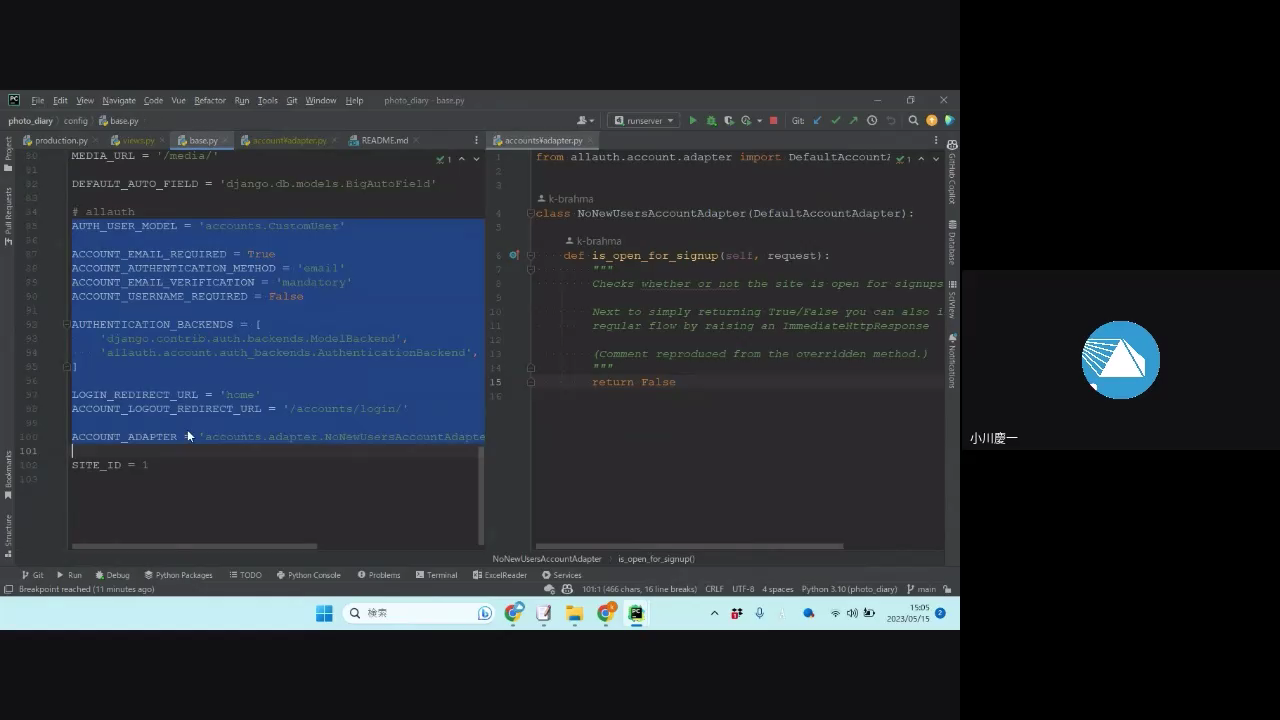Open the Python Console tool window

click(308, 575)
